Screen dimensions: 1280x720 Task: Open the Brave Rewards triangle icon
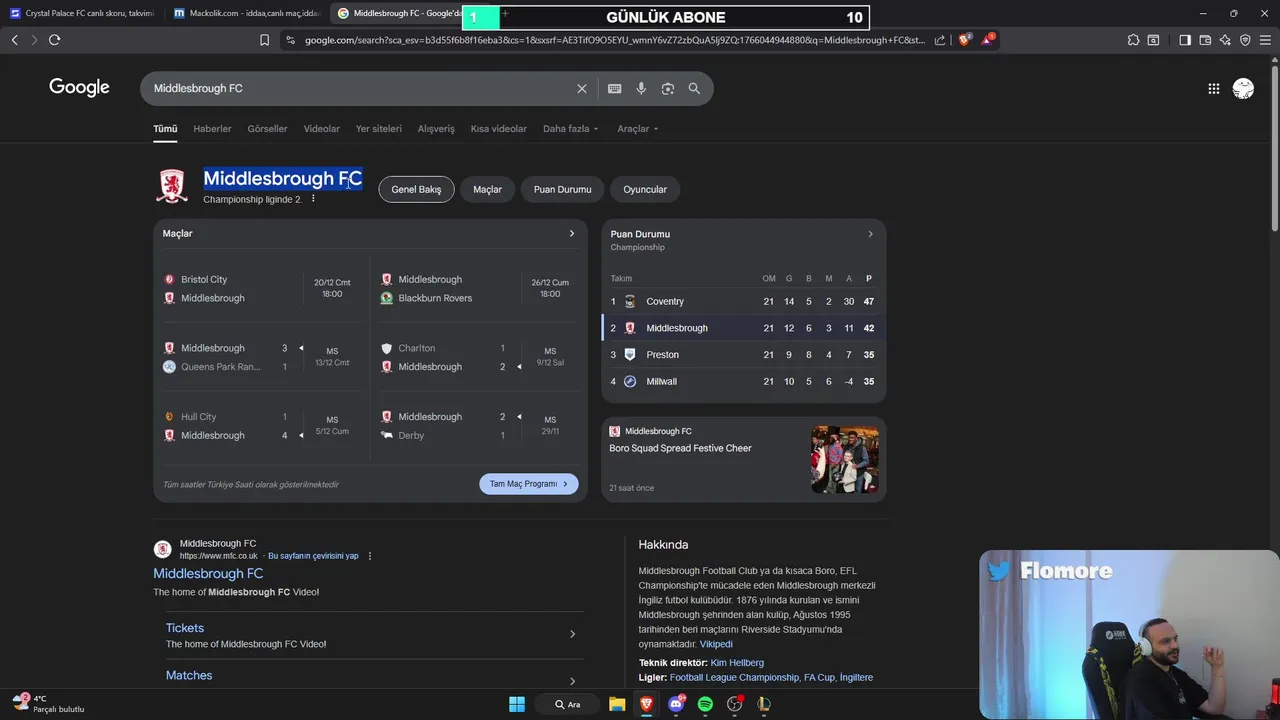[988, 40]
